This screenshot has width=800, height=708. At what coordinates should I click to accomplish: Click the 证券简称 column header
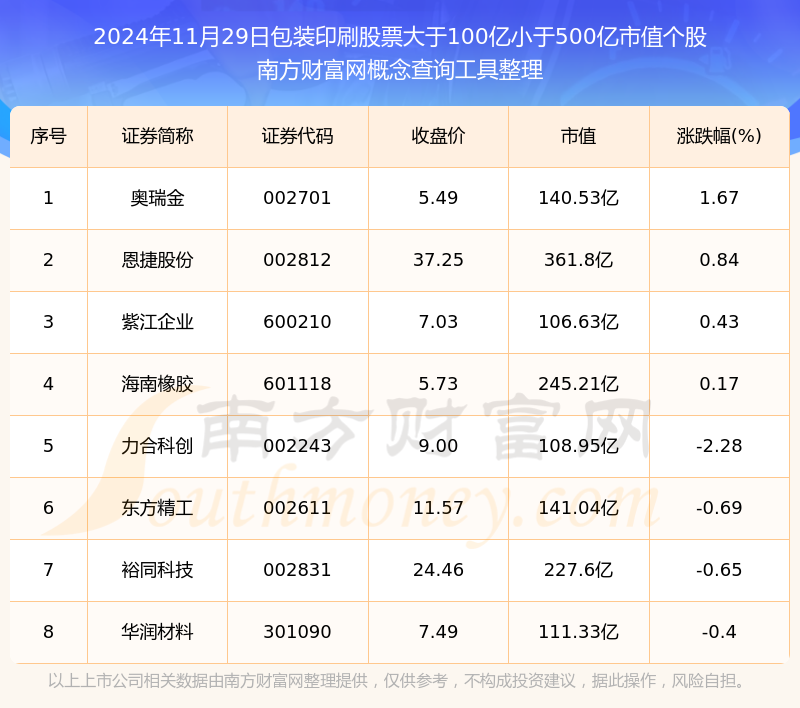[x=157, y=136]
